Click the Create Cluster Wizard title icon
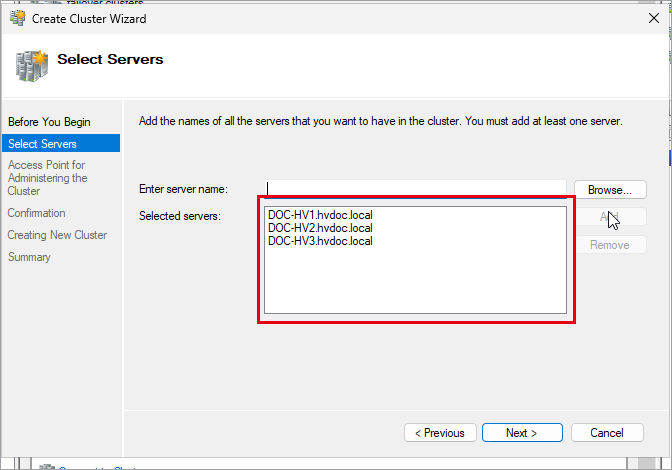Screen dimensions: 672x470 (18, 18)
